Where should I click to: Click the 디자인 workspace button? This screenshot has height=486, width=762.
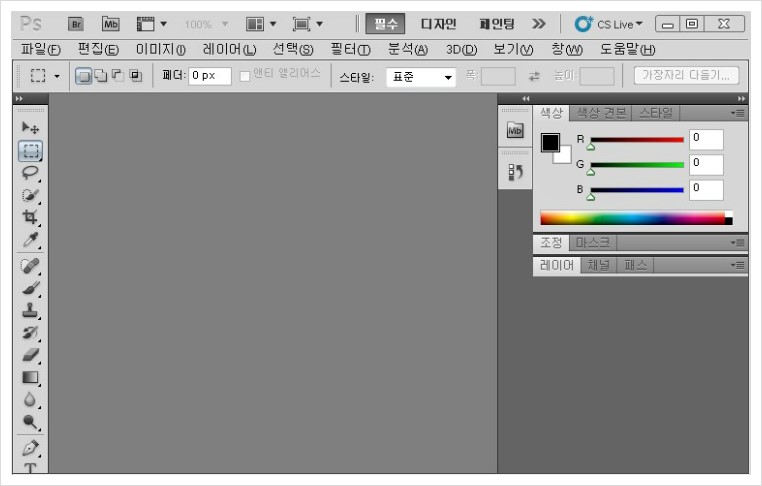click(x=438, y=23)
